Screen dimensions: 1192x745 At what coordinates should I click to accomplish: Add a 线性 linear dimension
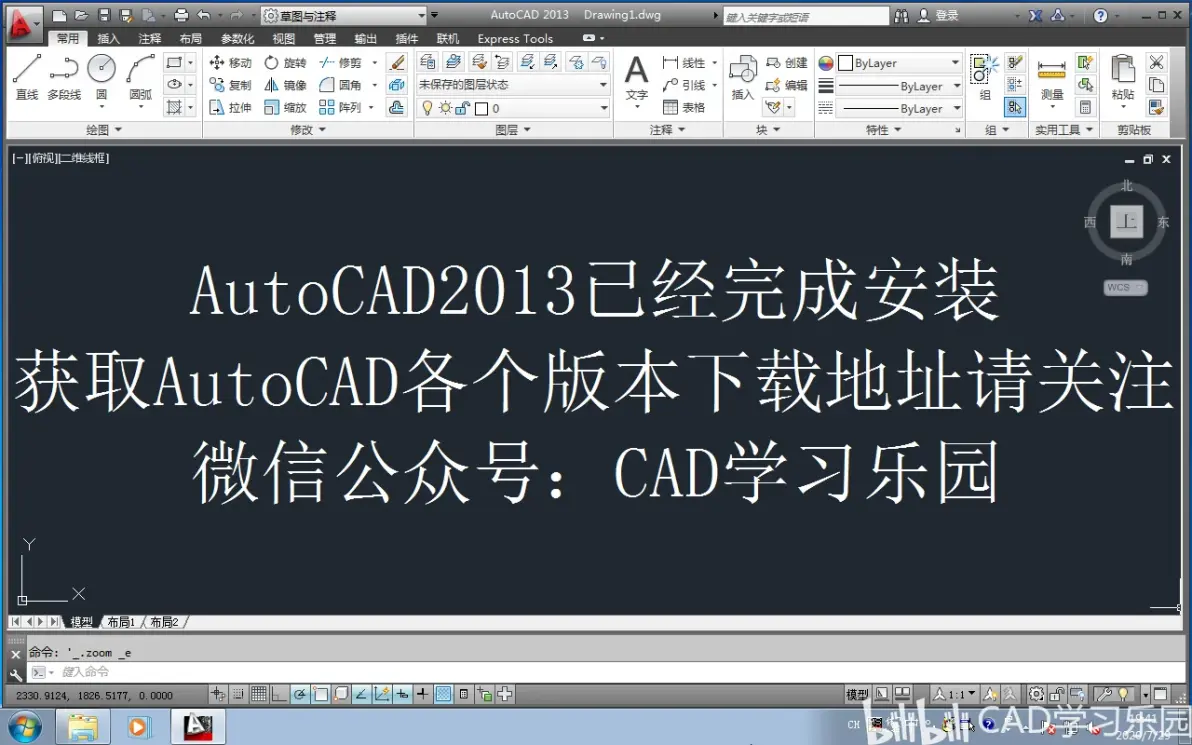684,62
